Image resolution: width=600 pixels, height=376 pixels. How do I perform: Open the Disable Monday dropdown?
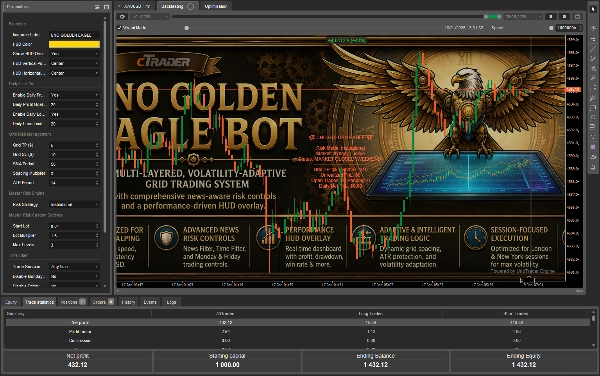(74, 276)
